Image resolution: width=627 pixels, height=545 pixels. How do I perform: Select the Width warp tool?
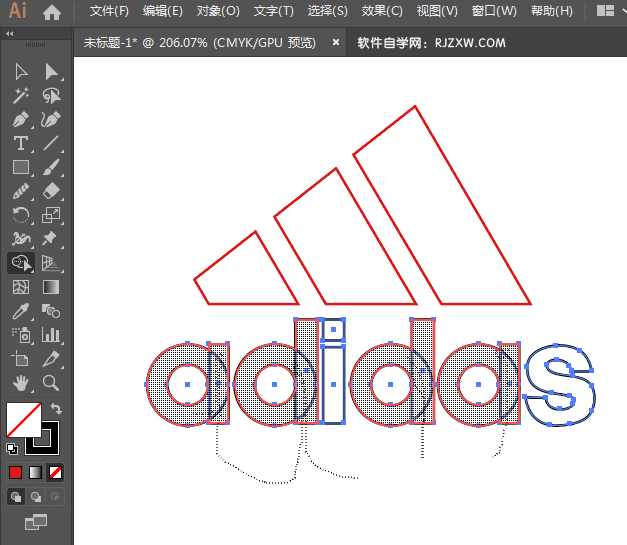pos(21,239)
